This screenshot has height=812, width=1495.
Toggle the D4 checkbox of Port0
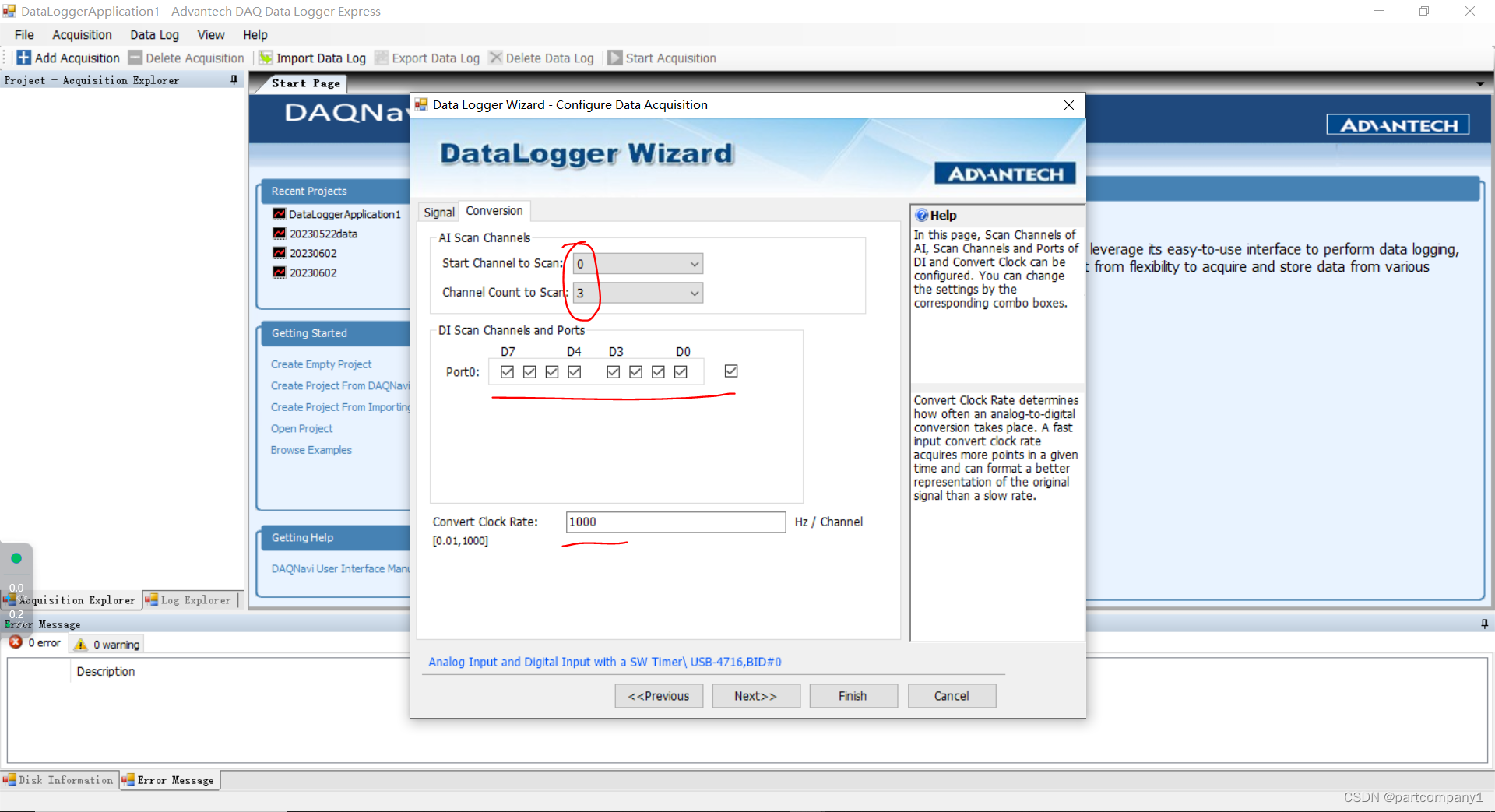pyautogui.click(x=575, y=372)
